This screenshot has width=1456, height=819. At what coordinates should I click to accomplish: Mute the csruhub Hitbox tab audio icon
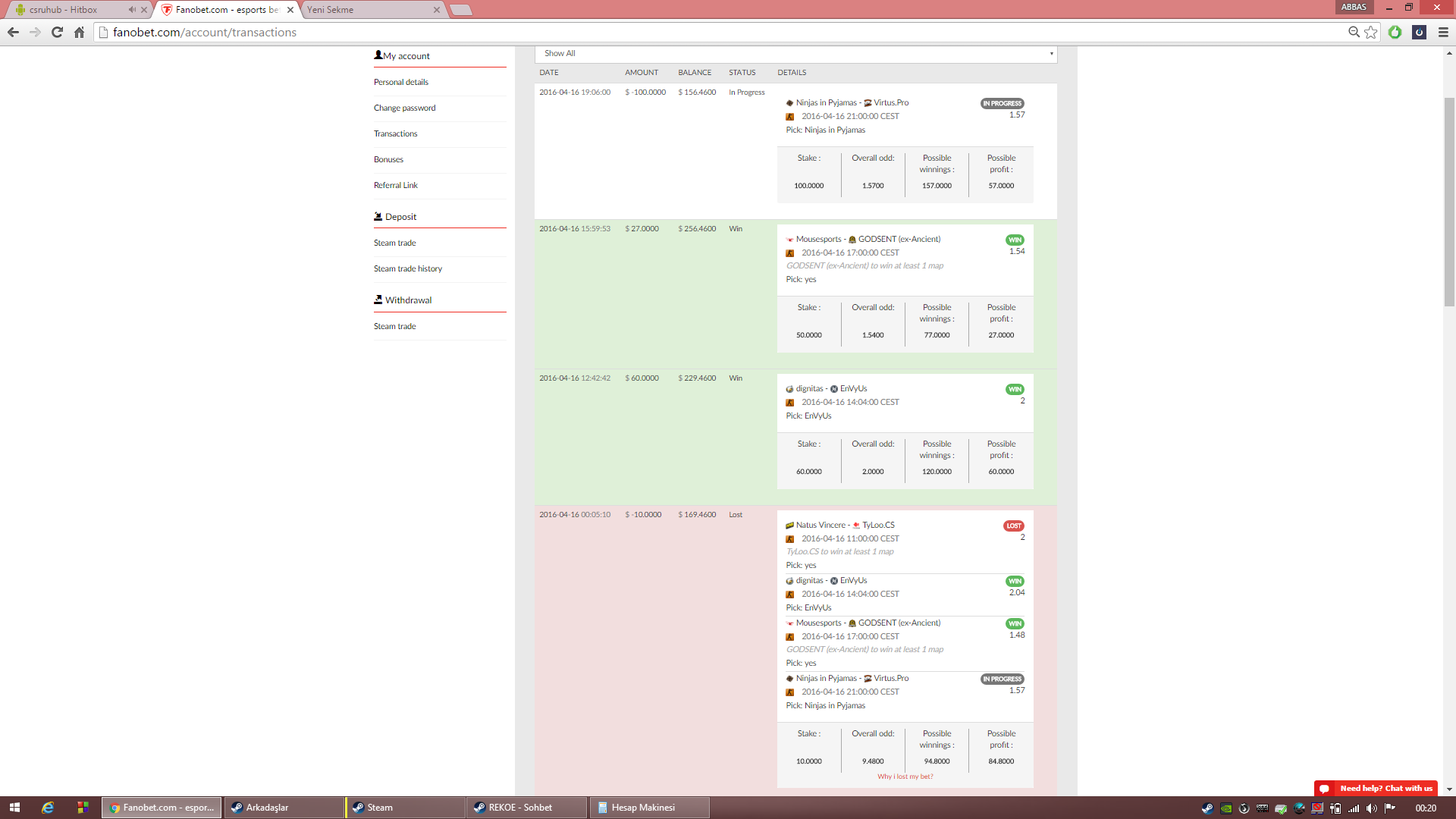click(132, 10)
